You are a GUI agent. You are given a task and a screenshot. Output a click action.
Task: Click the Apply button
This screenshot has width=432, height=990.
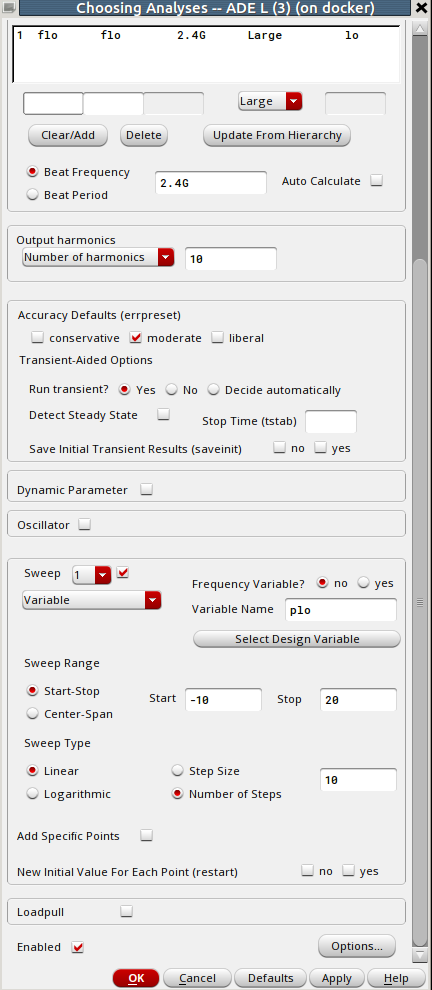click(337, 978)
